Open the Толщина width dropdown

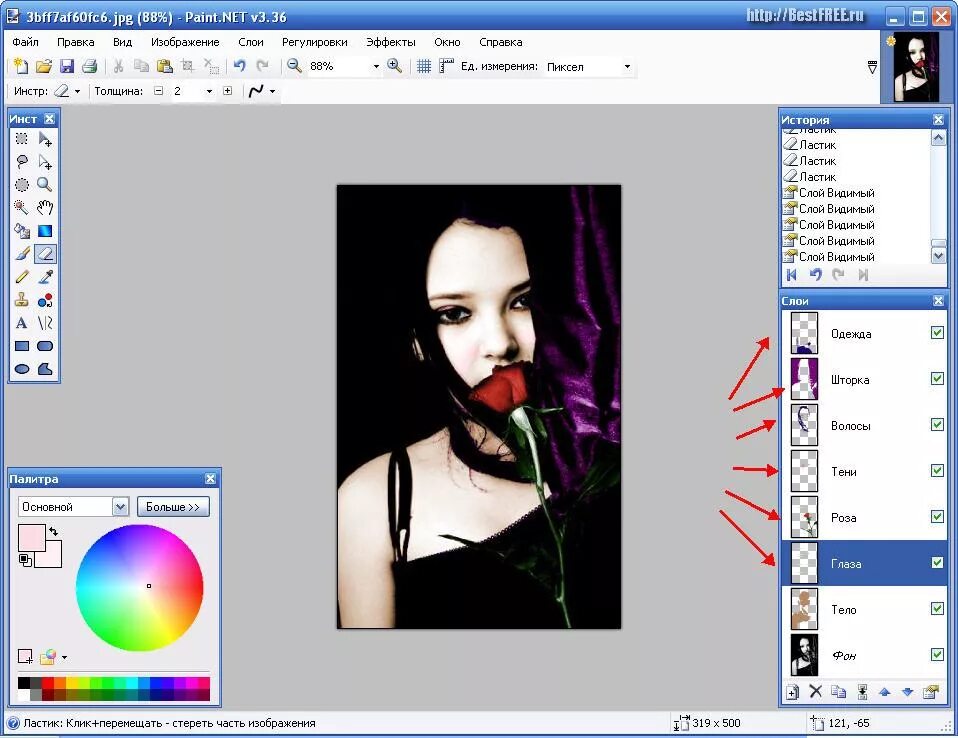tap(209, 92)
